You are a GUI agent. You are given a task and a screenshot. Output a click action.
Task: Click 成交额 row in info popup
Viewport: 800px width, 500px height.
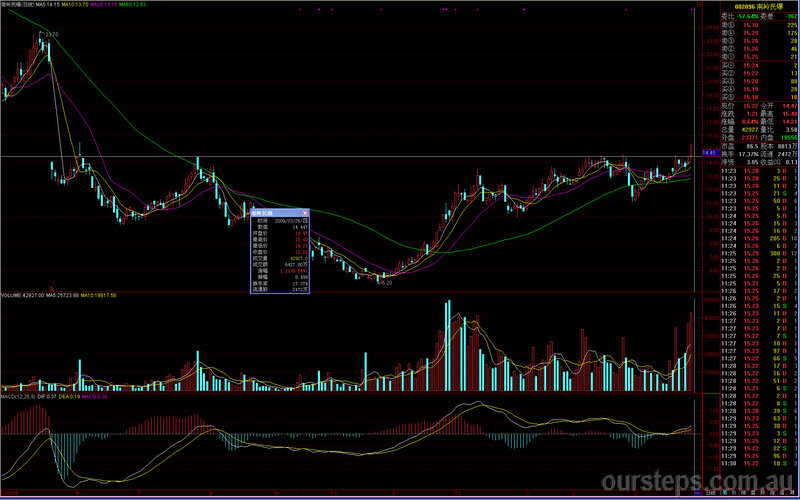point(280,264)
